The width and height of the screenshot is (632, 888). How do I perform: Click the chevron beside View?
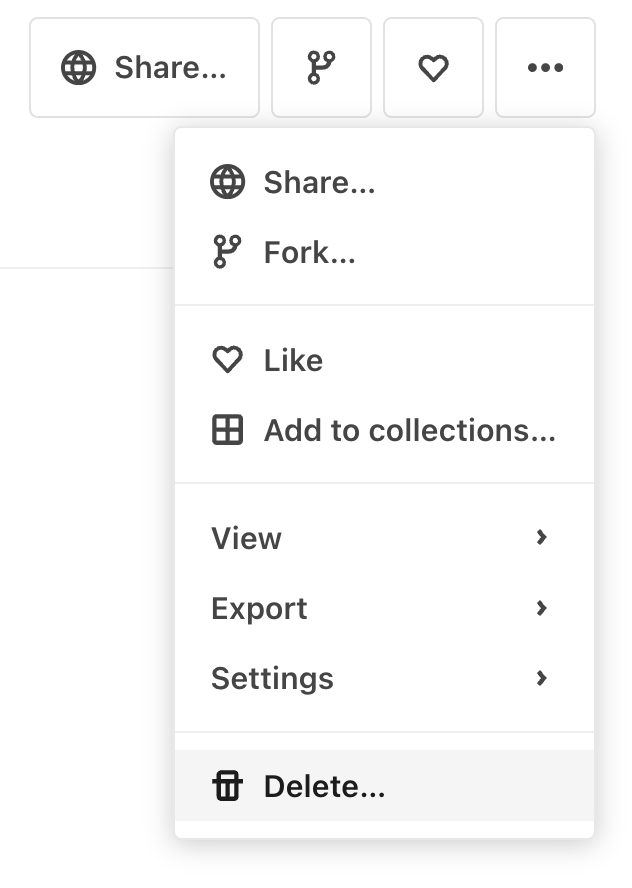coord(541,538)
